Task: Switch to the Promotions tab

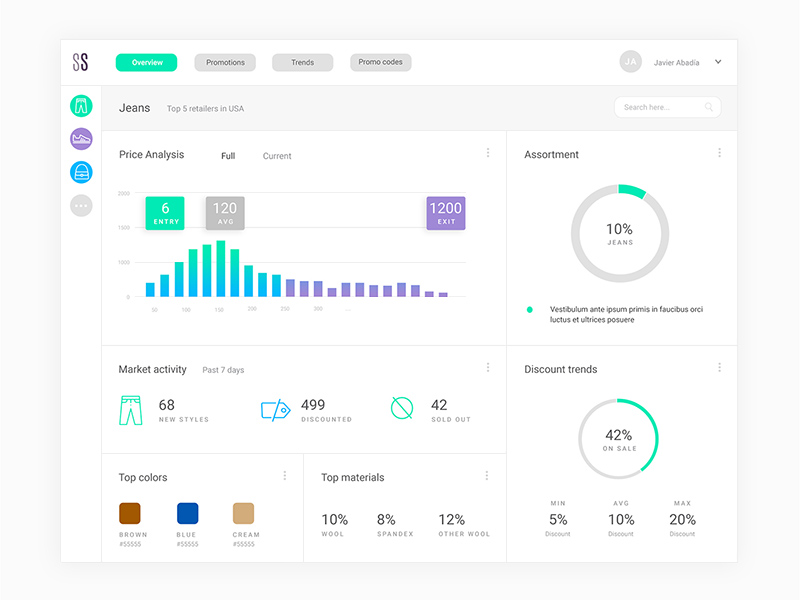Action: (224, 62)
